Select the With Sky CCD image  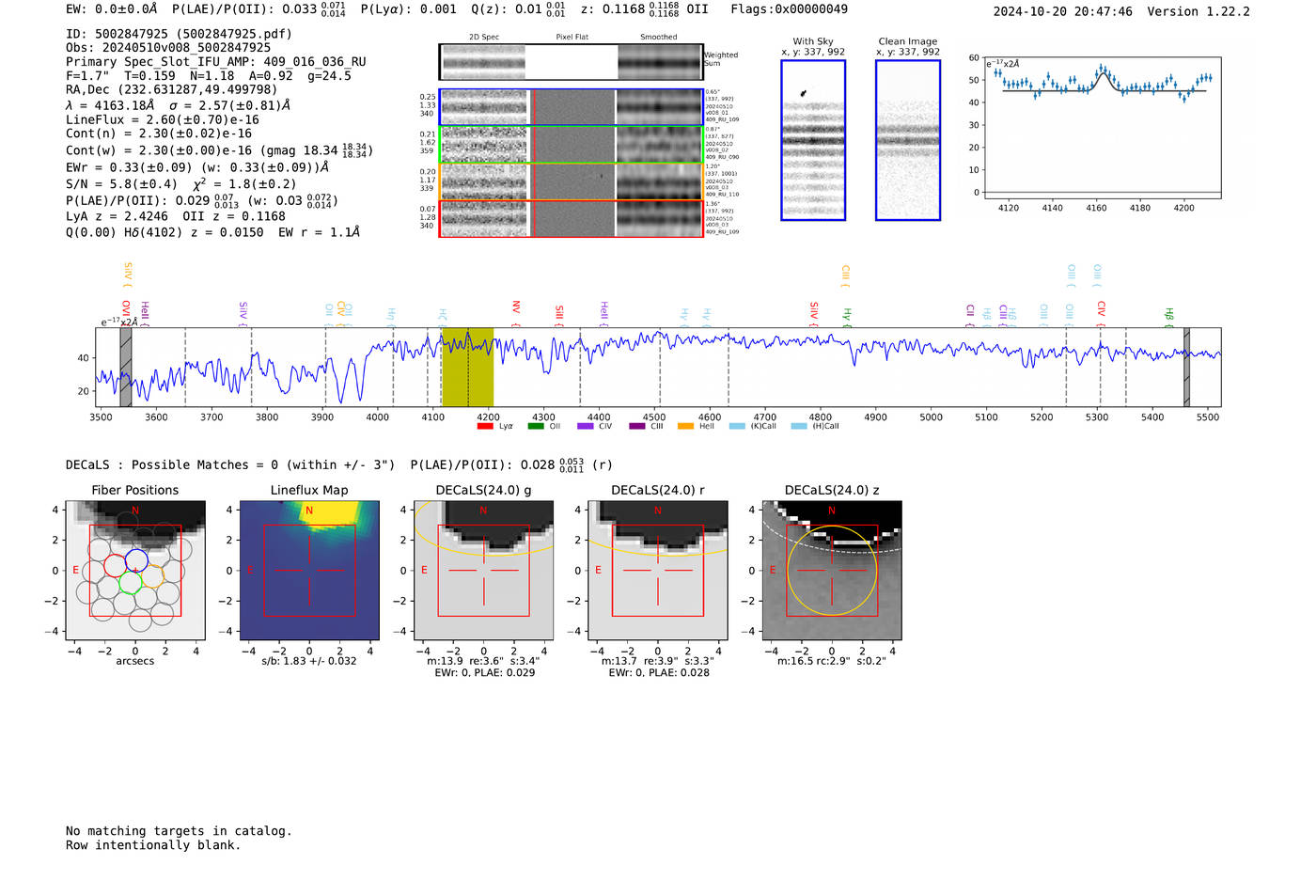(x=813, y=140)
